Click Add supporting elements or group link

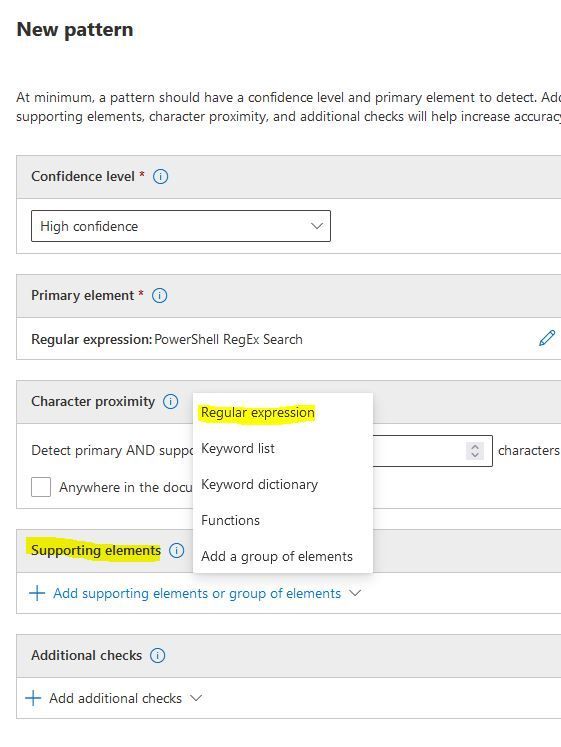(197, 594)
